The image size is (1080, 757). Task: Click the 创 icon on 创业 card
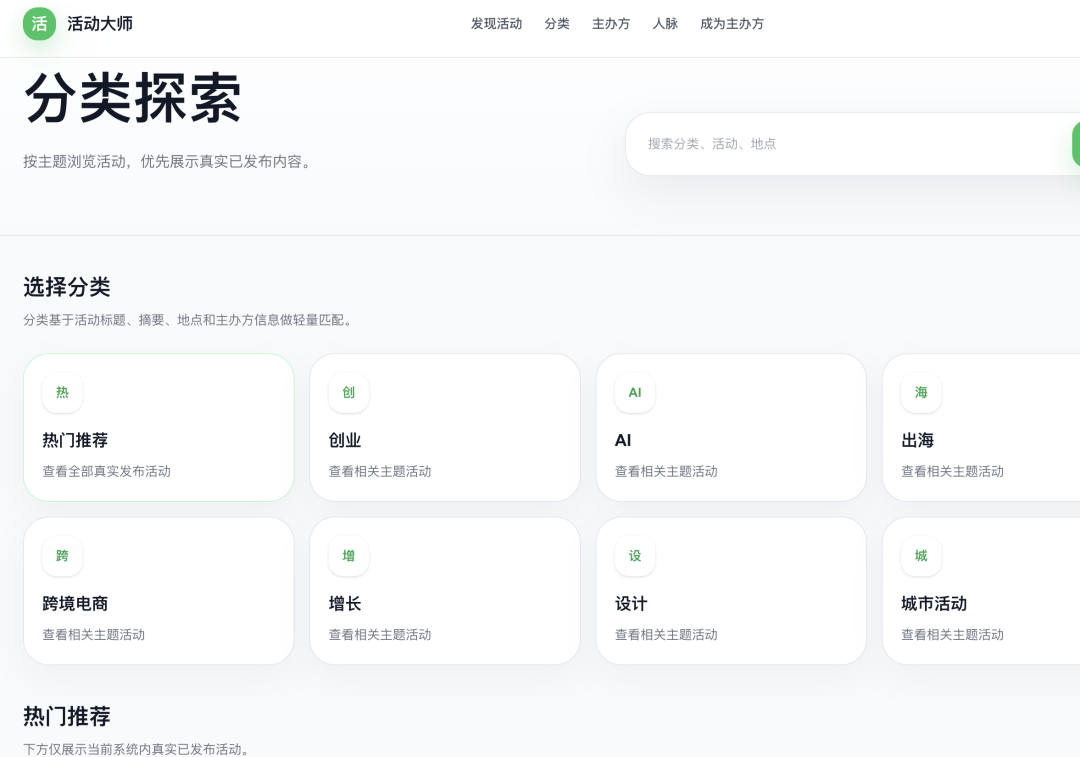tap(349, 393)
